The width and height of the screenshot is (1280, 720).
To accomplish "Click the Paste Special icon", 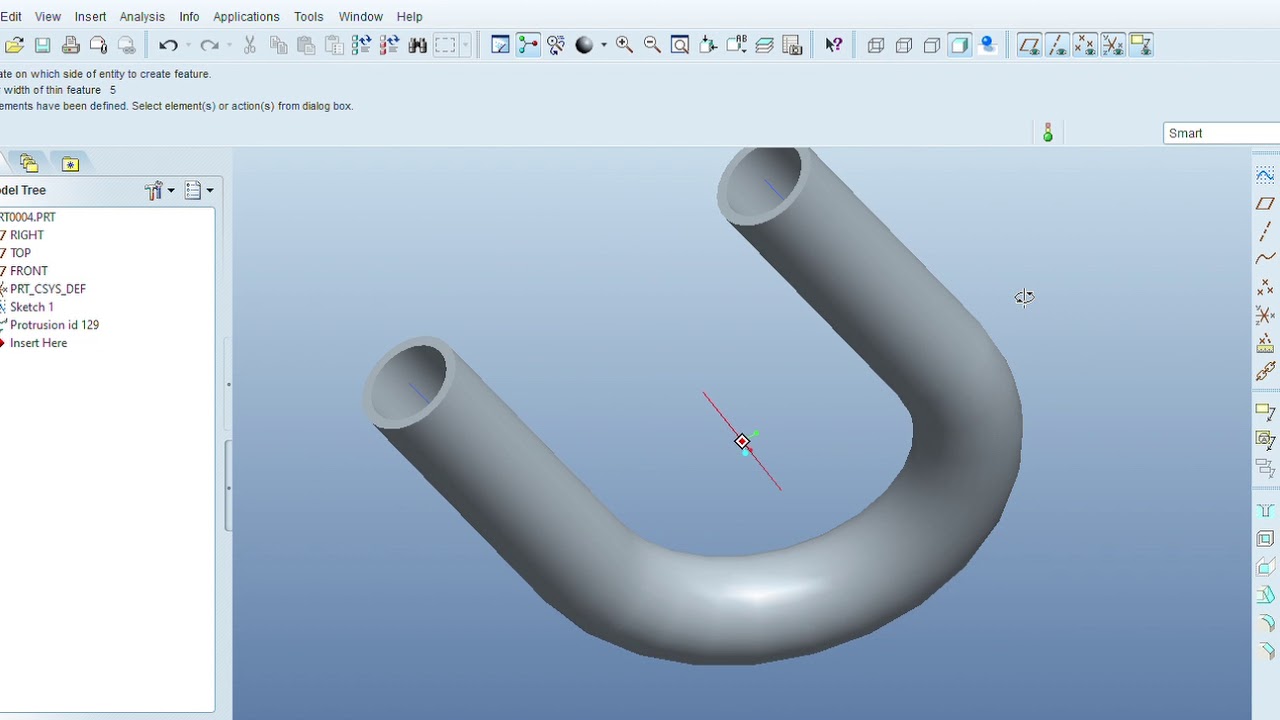I will [x=334, y=45].
